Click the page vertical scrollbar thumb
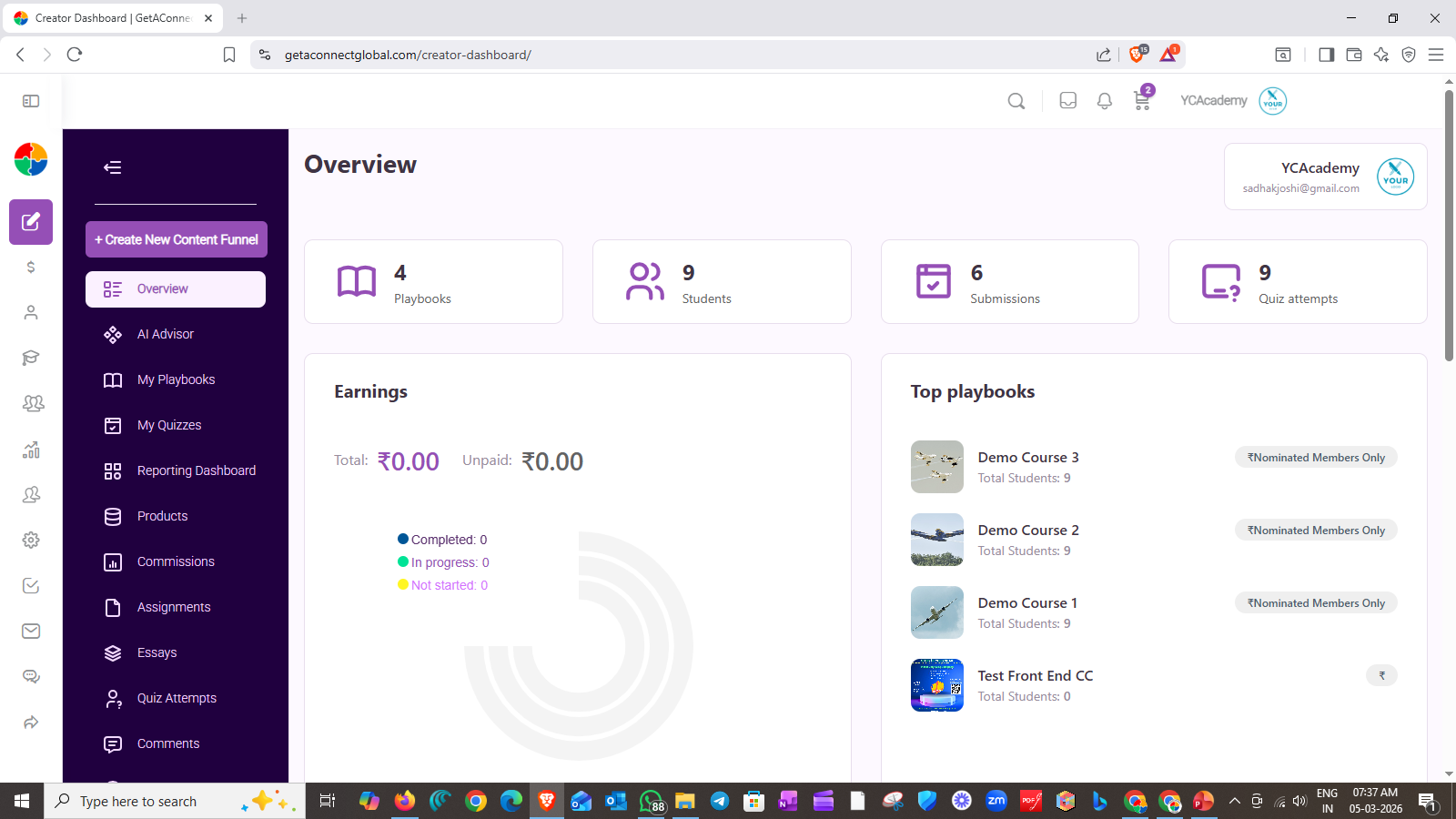 (x=1449, y=226)
